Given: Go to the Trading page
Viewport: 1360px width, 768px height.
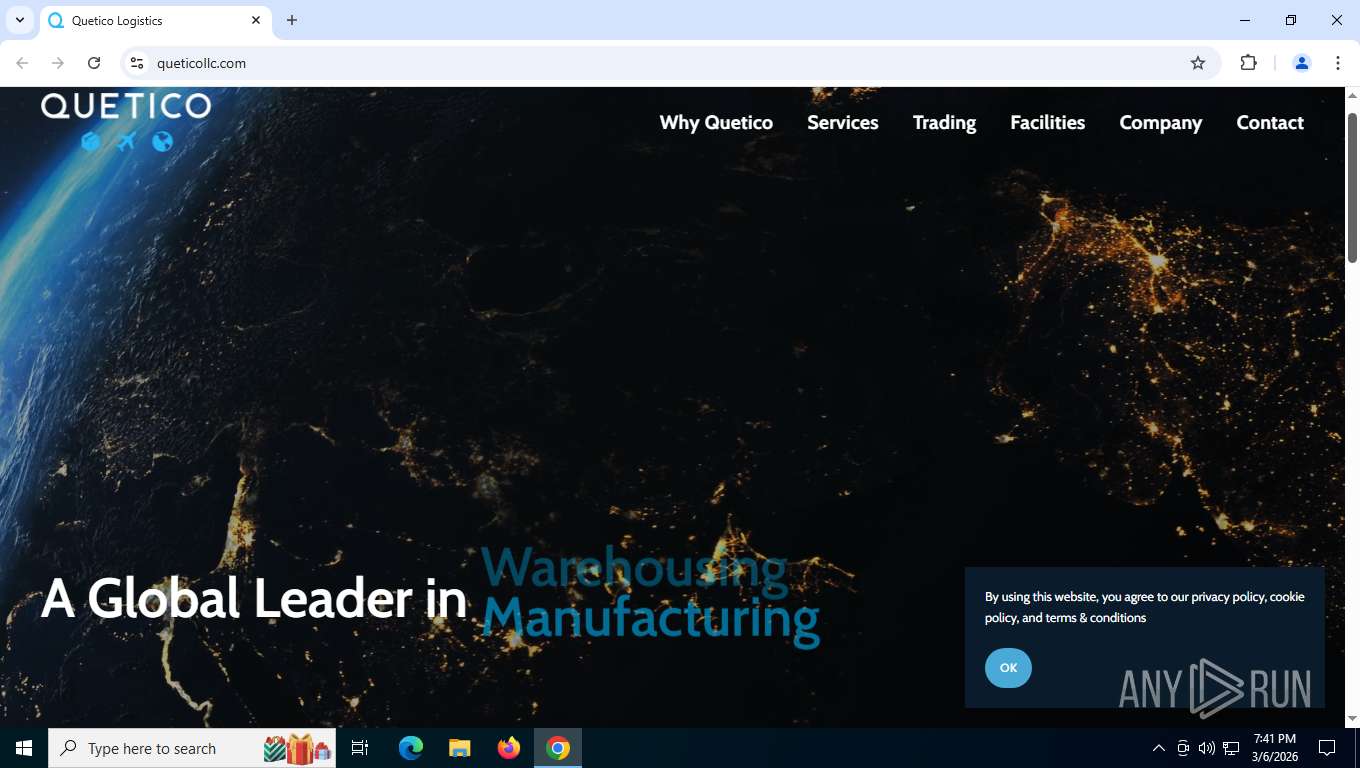Looking at the screenshot, I should [944, 122].
